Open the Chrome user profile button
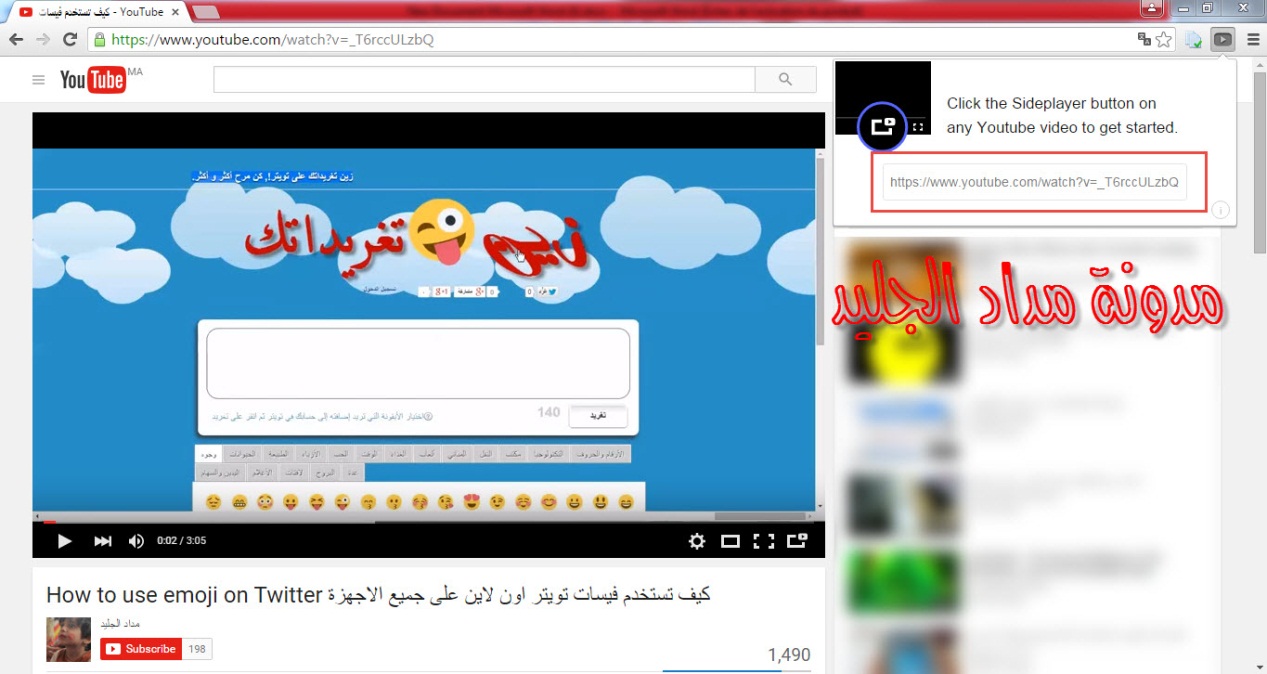The width and height of the screenshot is (1267, 674). point(1152,8)
